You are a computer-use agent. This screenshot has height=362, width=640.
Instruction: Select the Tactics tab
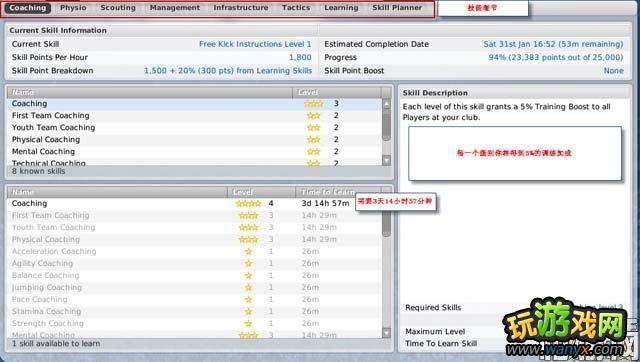coord(296,8)
